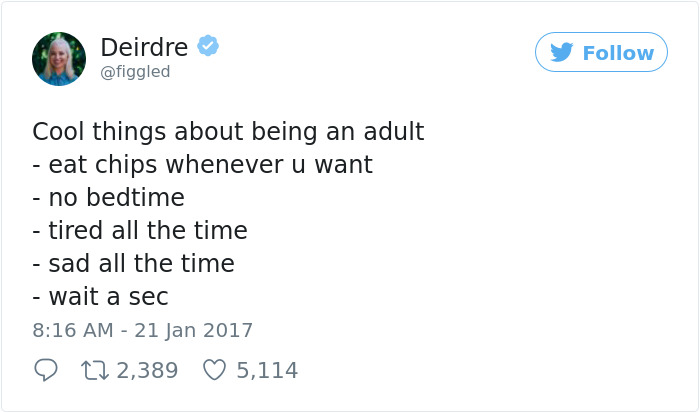This screenshot has width=700, height=413.
Task: View the 5,114 likes count
Action: pyautogui.click(x=267, y=370)
